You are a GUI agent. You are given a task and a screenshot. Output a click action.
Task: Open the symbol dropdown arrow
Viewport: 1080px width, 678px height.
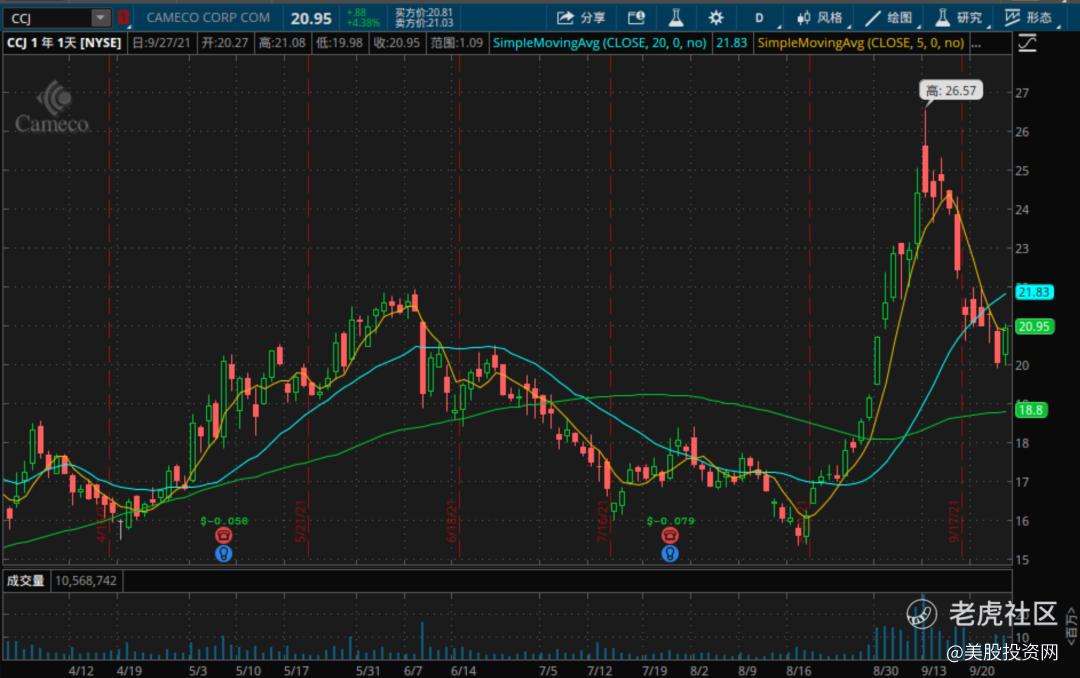tap(101, 18)
